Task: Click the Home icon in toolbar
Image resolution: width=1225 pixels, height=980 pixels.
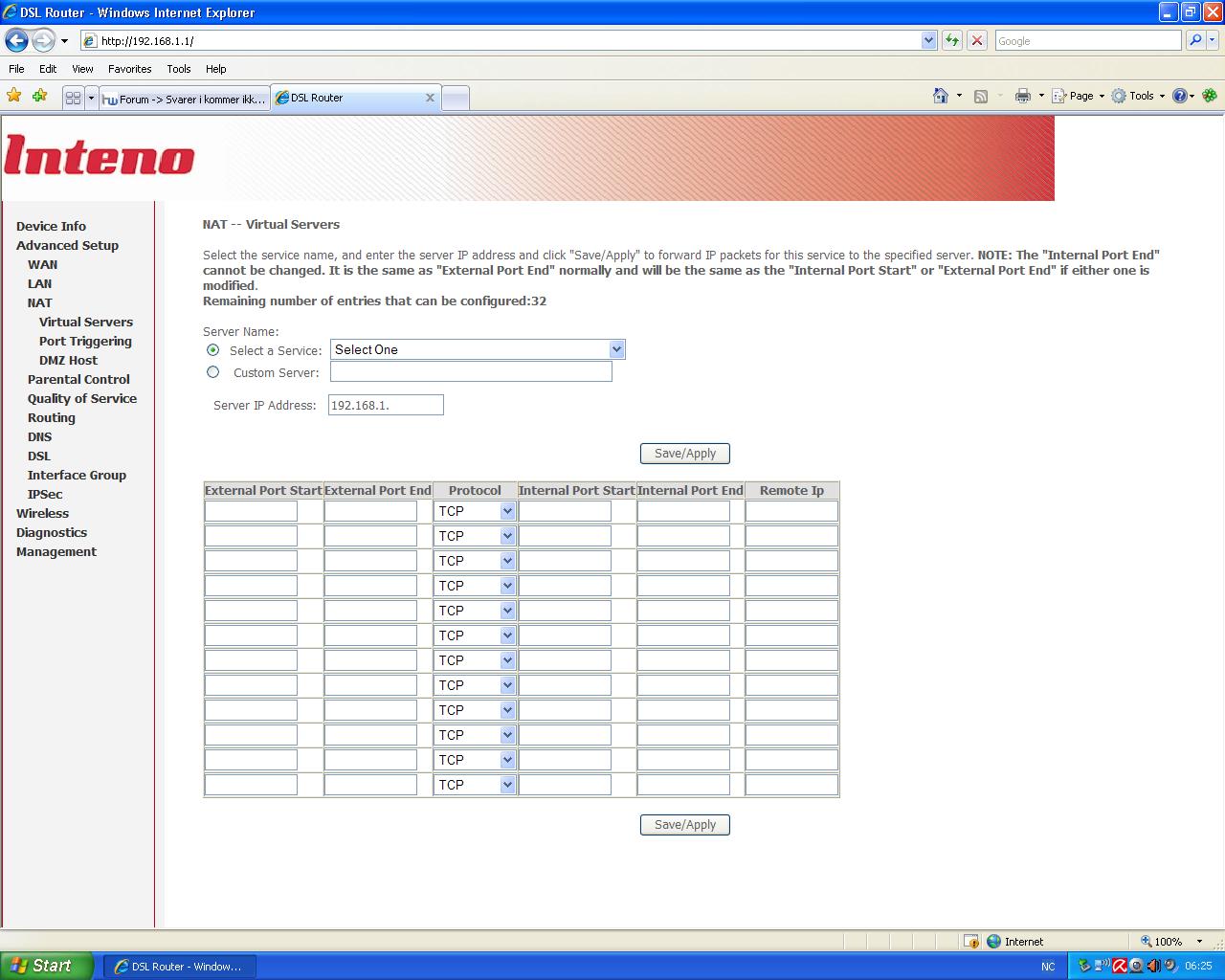Action: pos(941,96)
